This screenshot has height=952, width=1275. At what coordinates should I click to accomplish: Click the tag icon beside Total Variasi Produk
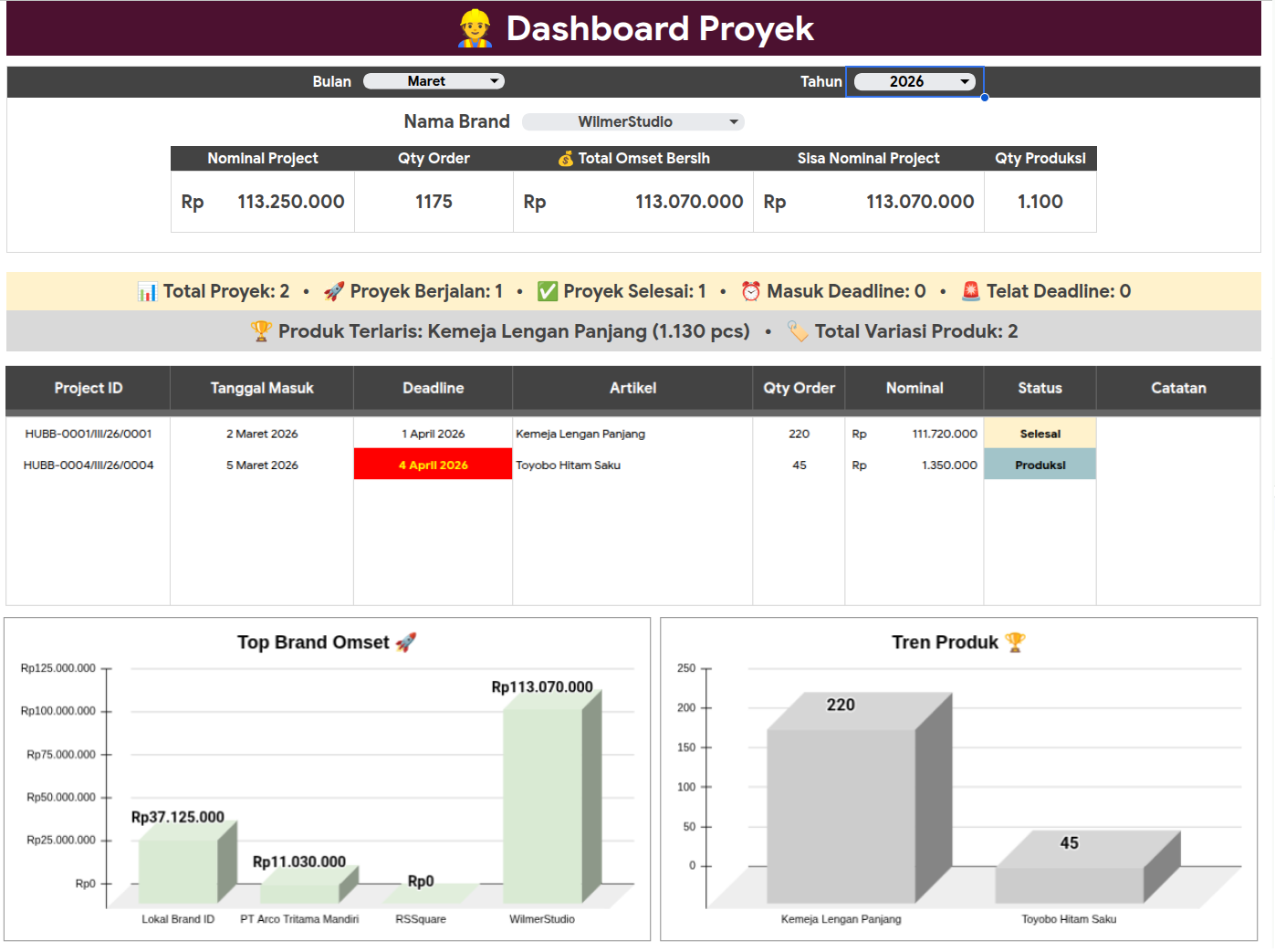click(798, 331)
